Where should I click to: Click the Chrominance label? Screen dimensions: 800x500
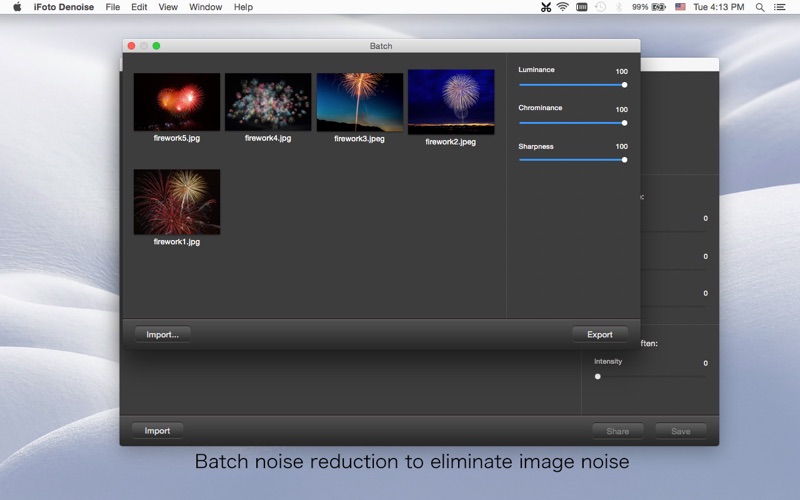point(540,108)
